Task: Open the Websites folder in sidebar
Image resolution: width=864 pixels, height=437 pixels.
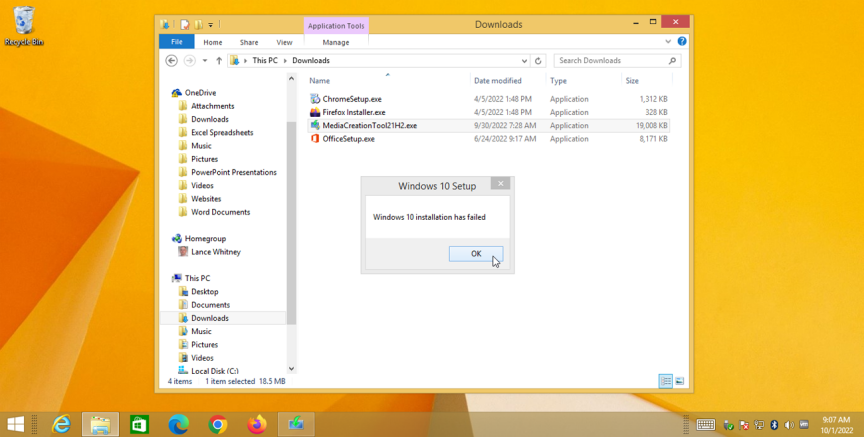Action: coord(206,198)
